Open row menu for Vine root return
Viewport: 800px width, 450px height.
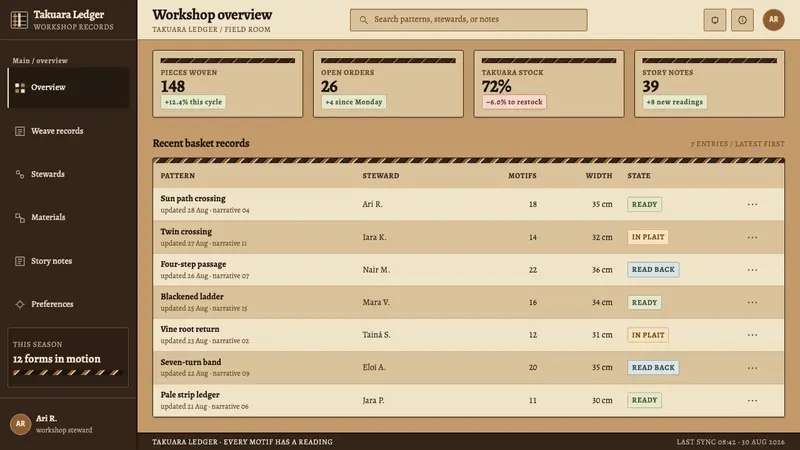753,335
